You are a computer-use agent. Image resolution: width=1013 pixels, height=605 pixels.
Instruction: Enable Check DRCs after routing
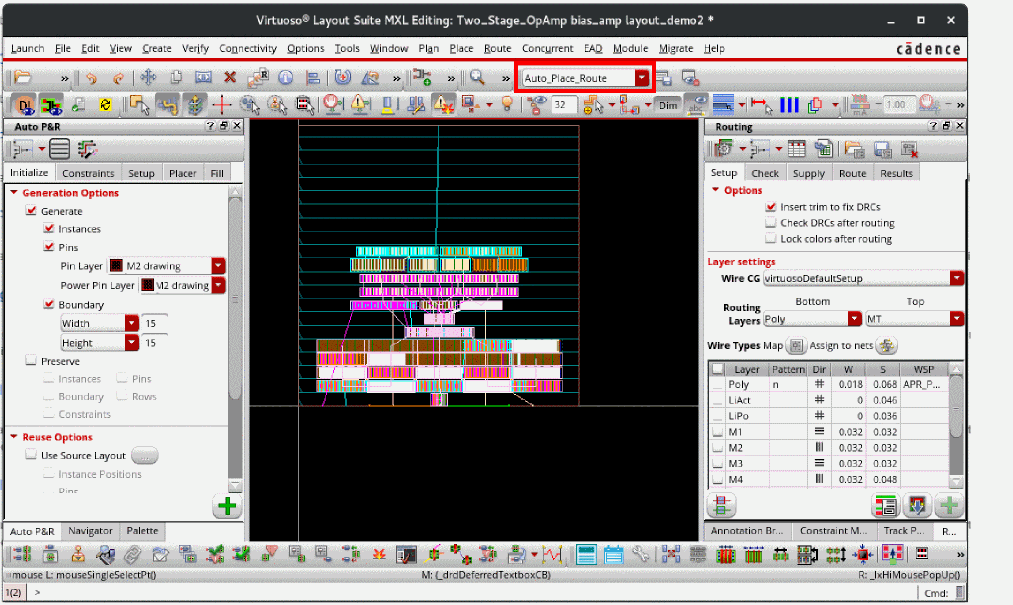pos(770,223)
